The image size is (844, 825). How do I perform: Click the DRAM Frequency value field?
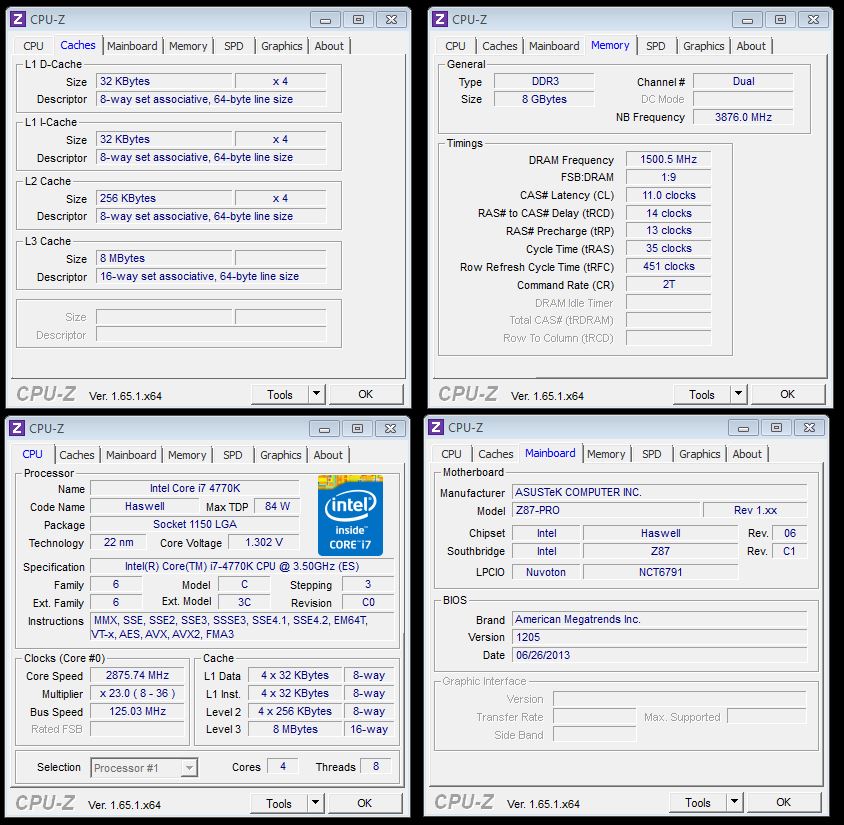tap(668, 160)
